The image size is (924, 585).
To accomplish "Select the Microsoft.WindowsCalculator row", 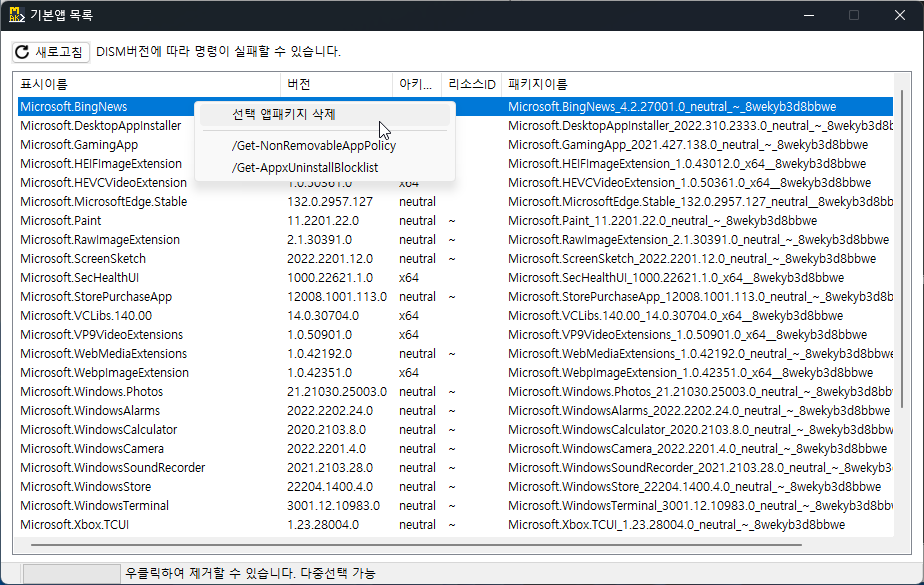I will (455, 429).
